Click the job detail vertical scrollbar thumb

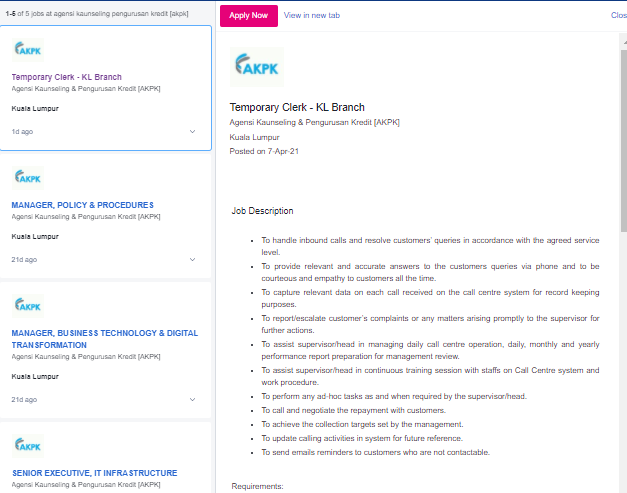(x=624, y=140)
